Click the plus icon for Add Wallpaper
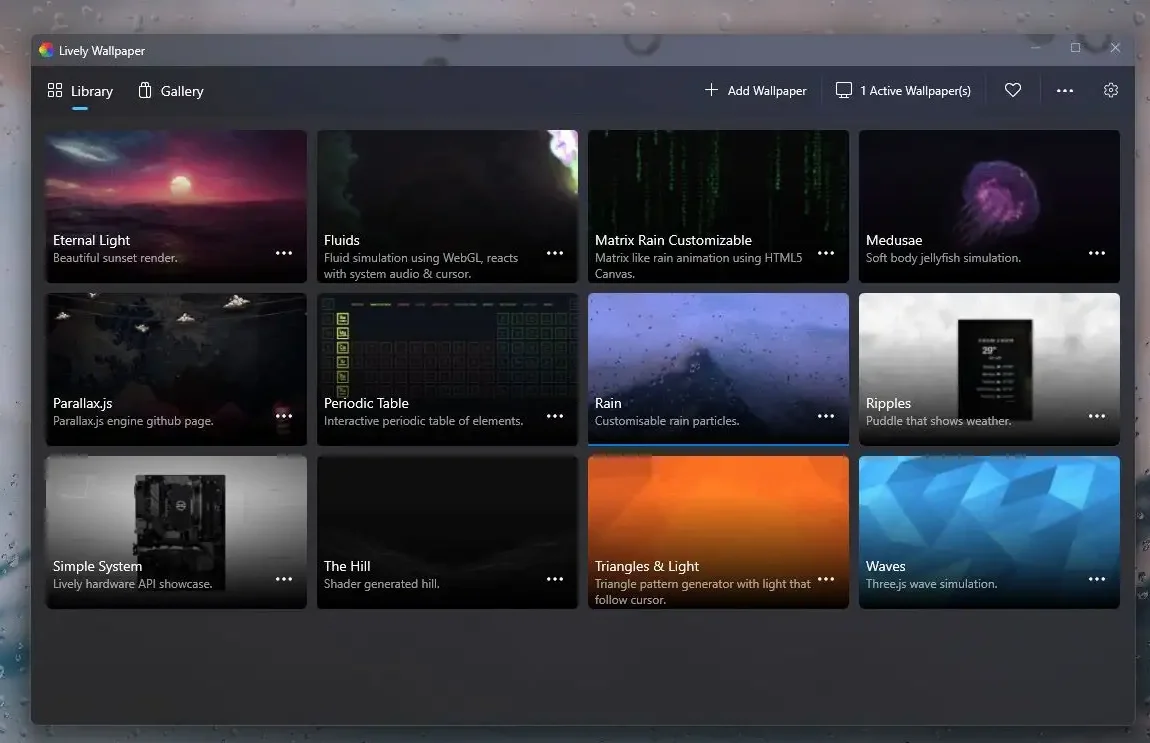 711,90
